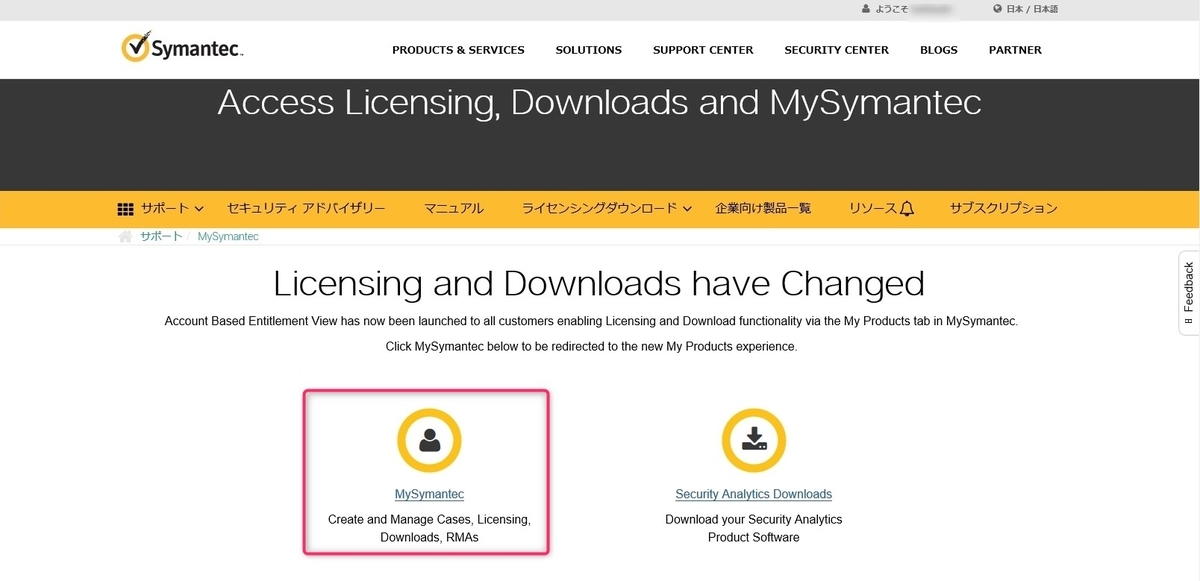This screenshot has height=581, width=1200.
Task: Click the globe icon for region
Action: 997,9
